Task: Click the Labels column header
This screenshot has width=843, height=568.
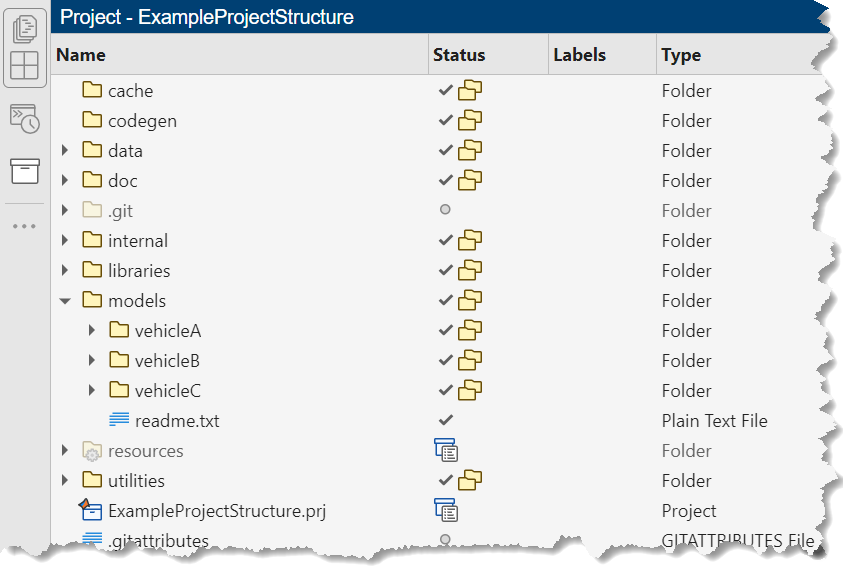Action: 579,56
